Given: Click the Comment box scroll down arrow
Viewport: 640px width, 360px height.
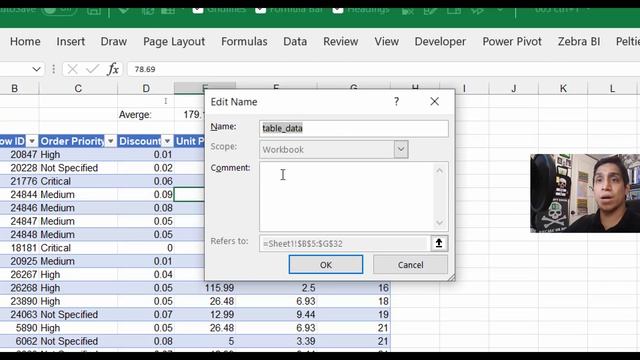Looking at the screenshot, I should point(440,222).
